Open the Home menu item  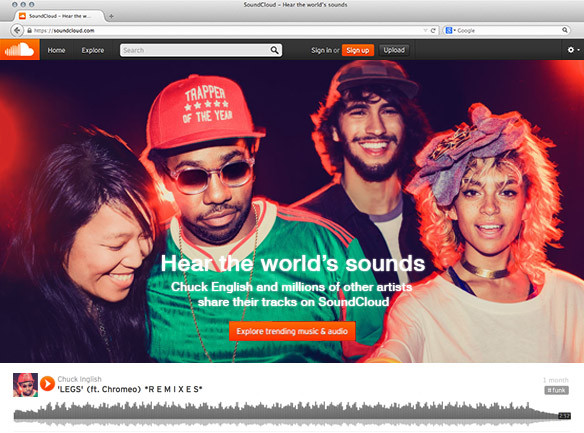click(x=56, y=50)
